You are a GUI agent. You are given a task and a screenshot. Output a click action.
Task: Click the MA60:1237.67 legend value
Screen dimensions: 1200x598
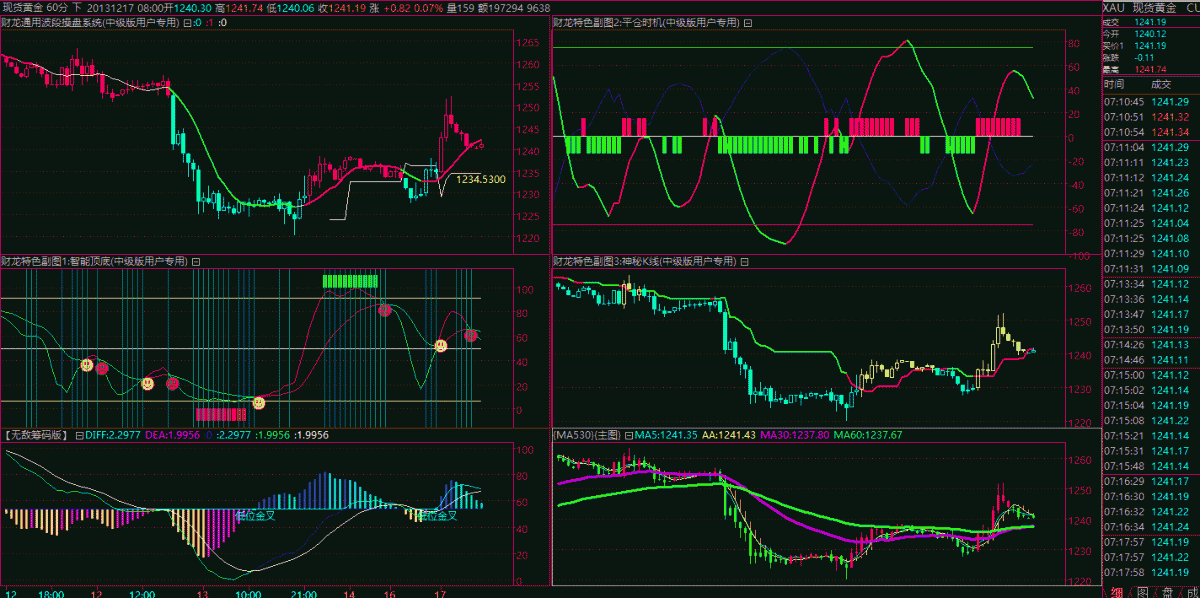click(x=870, y=435)
